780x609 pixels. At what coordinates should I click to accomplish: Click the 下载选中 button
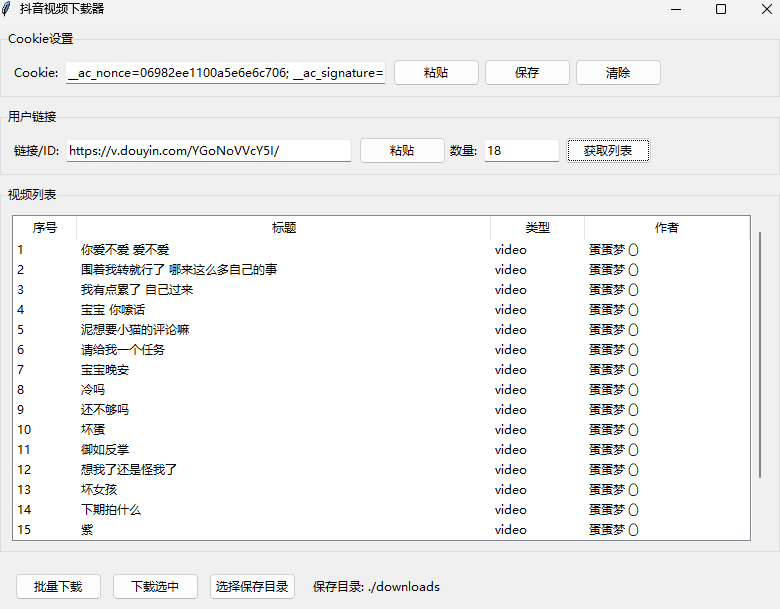155,587
